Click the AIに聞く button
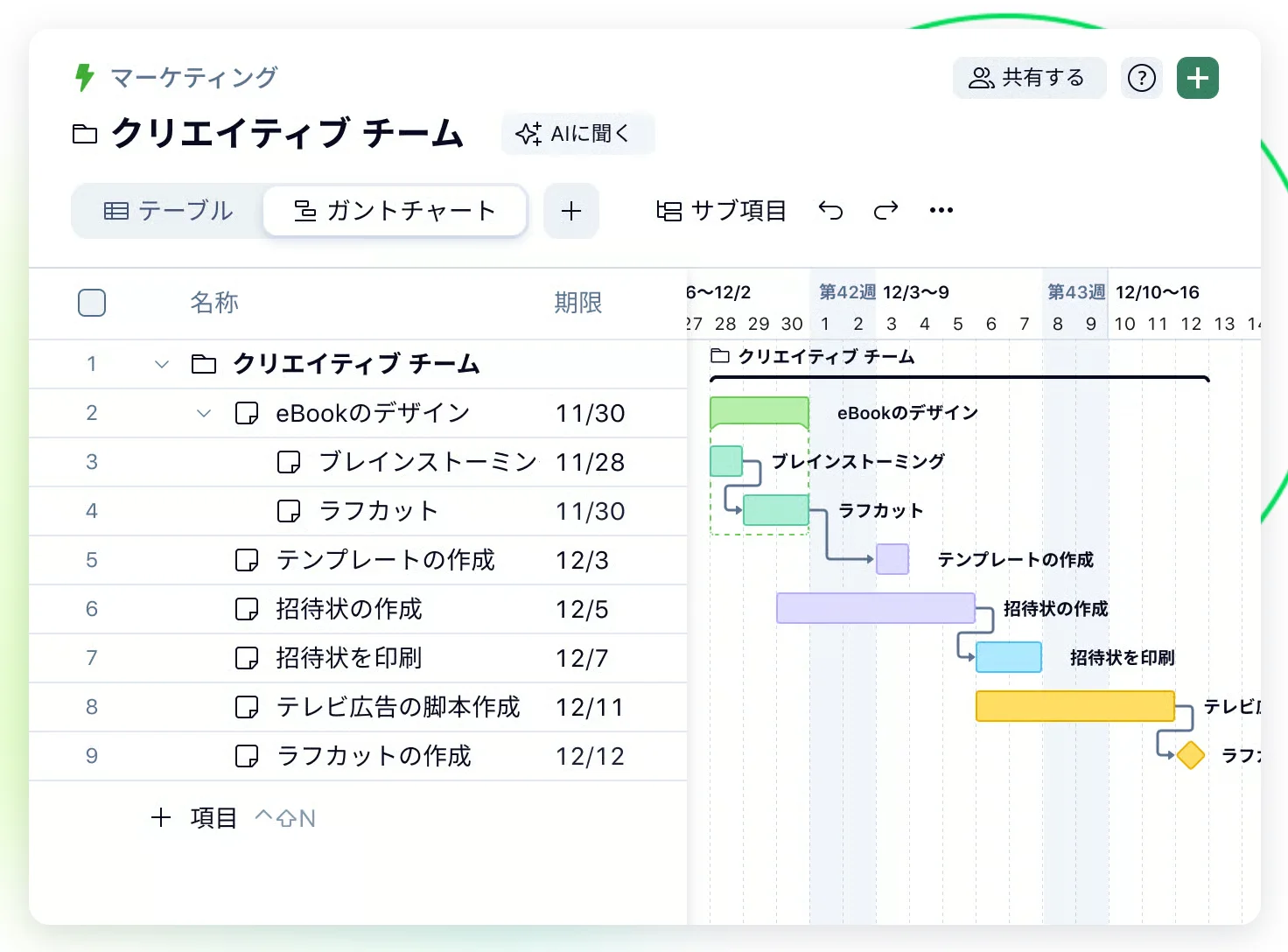 [577, 134]
